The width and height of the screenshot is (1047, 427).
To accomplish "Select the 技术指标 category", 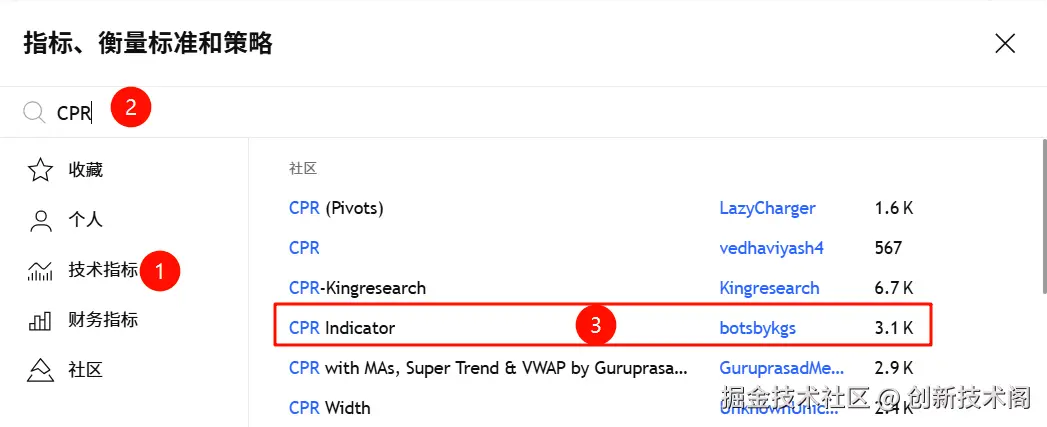I will [x=103, y=270].
